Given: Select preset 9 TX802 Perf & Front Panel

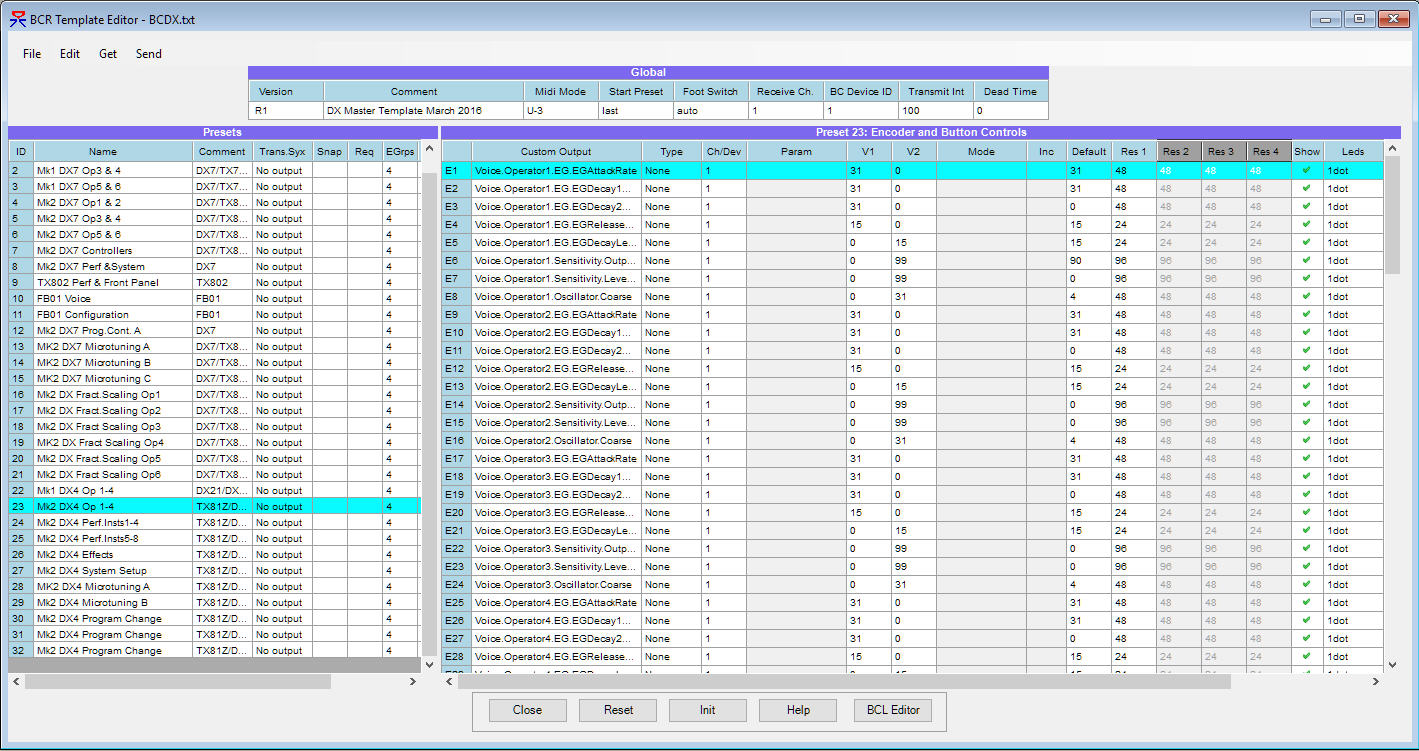Looking at the screenshot, I should (x=215, y=283).
